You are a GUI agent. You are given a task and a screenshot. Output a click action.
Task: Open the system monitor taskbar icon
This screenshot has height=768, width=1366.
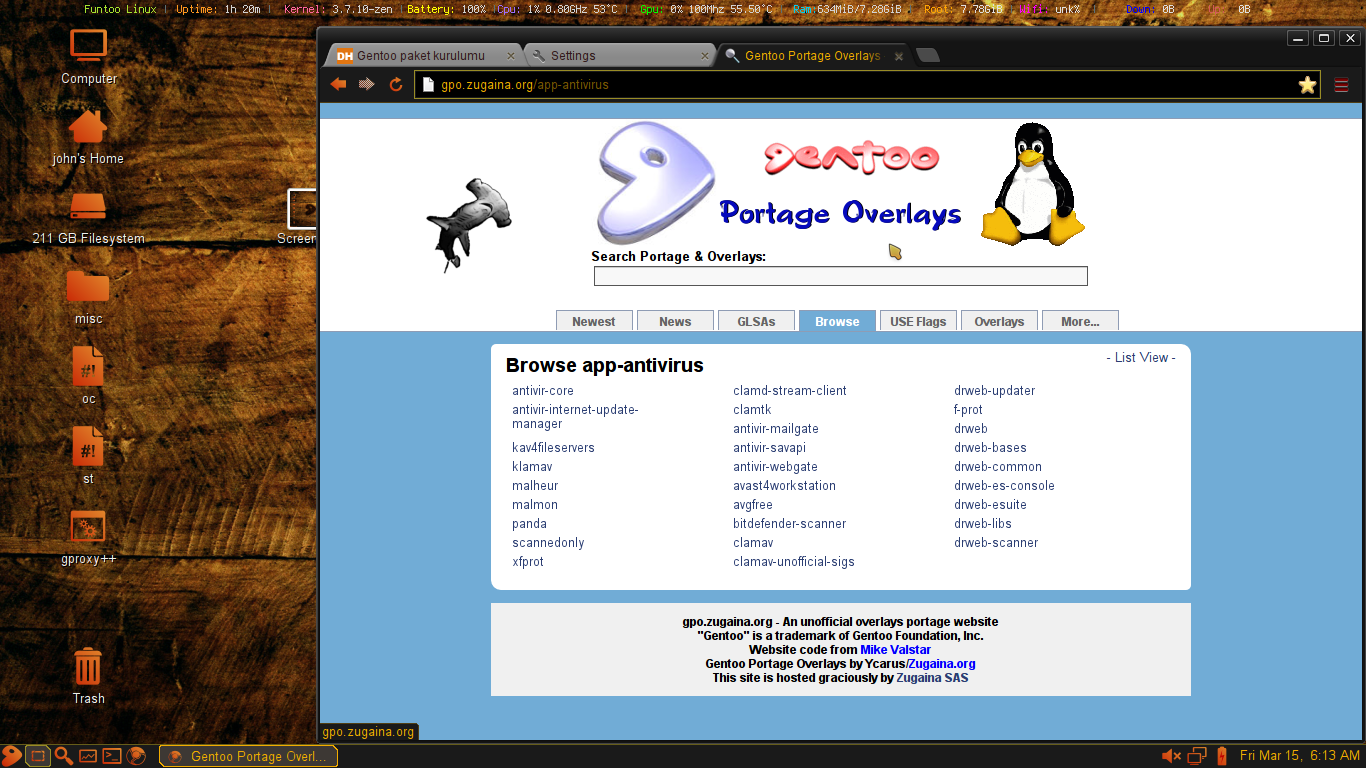pos(88,756)
